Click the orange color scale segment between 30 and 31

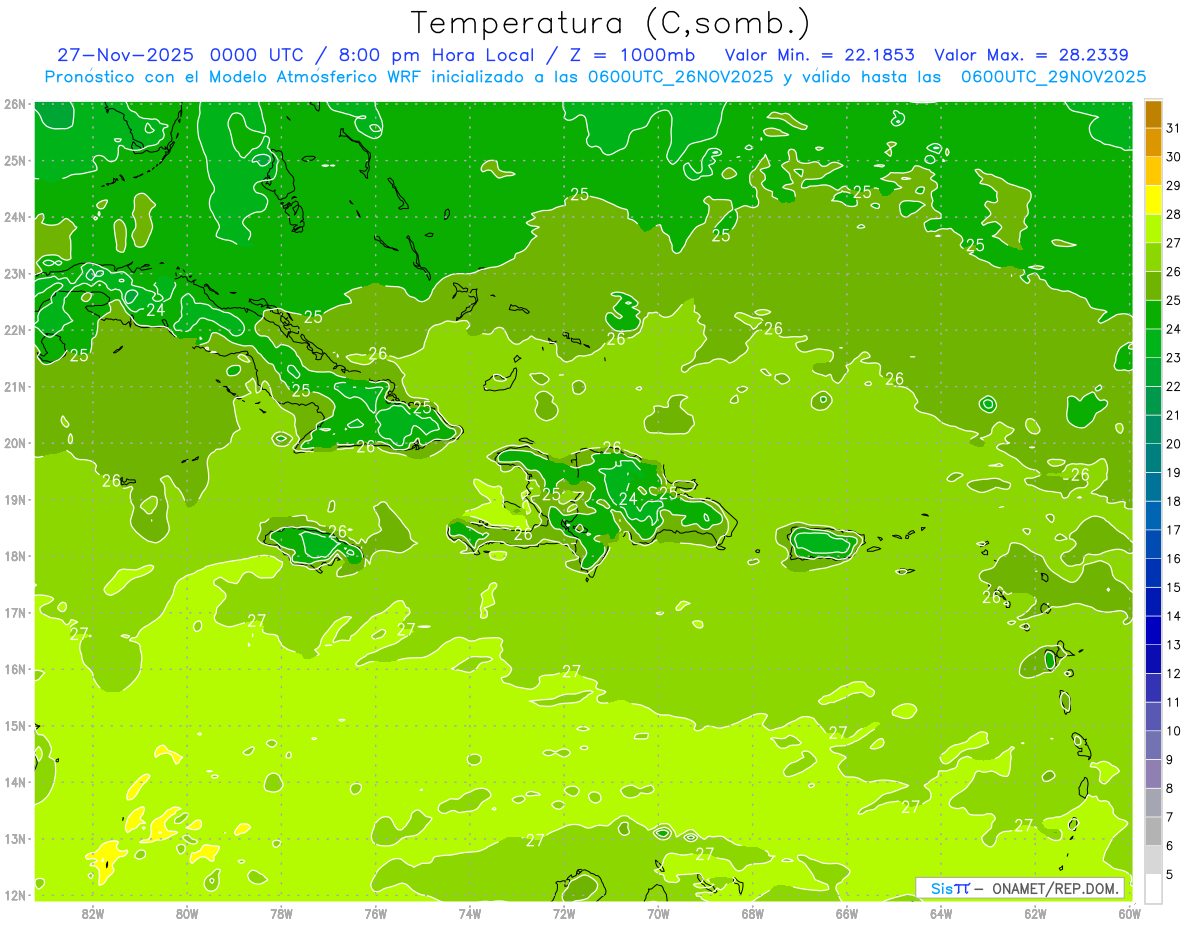tap(1153, 142)
